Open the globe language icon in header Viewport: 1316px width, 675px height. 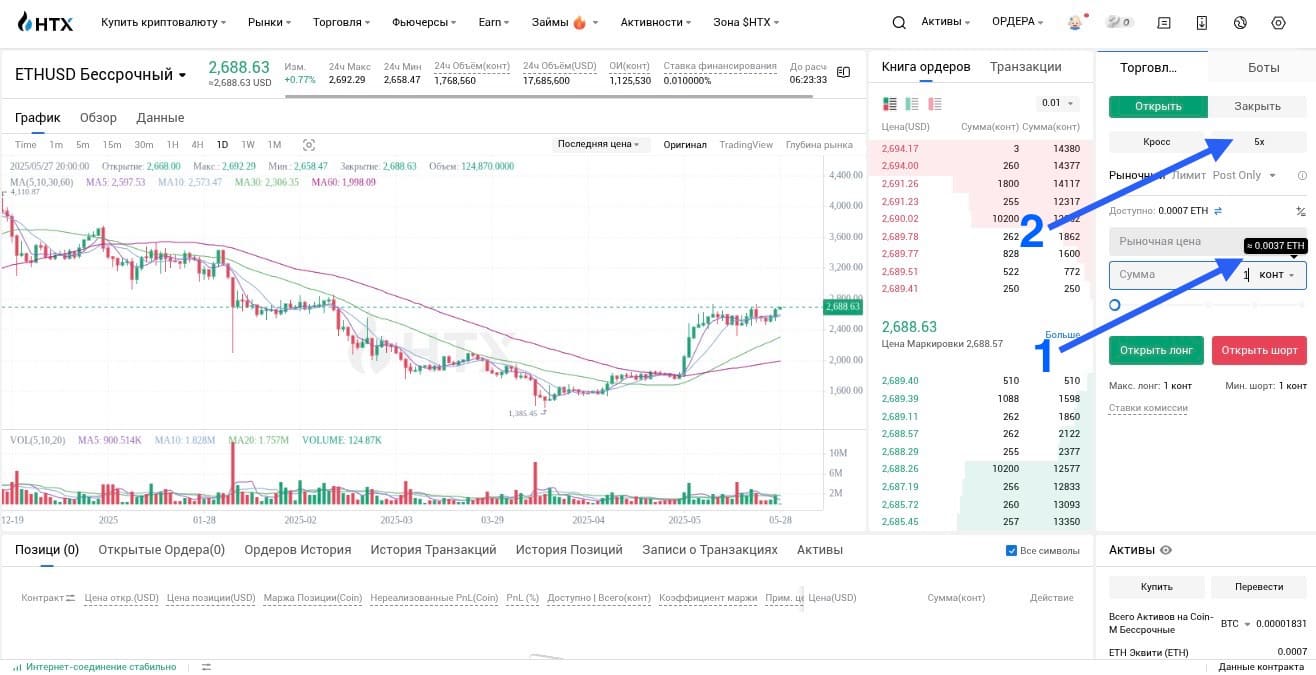pos(1240,22)
